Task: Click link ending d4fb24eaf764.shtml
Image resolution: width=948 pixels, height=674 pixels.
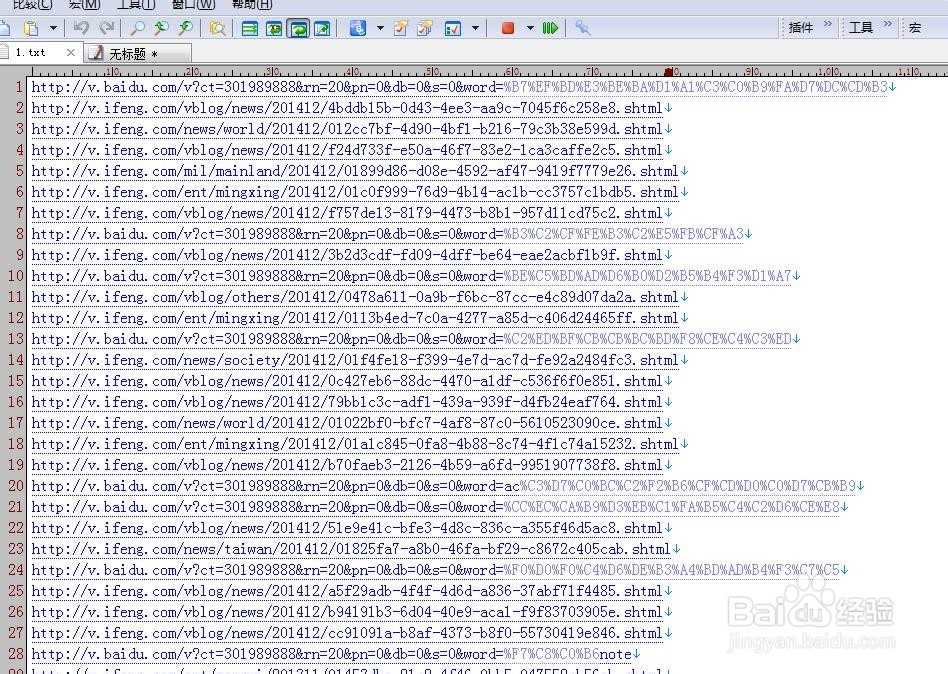Action: coord(347,402)
